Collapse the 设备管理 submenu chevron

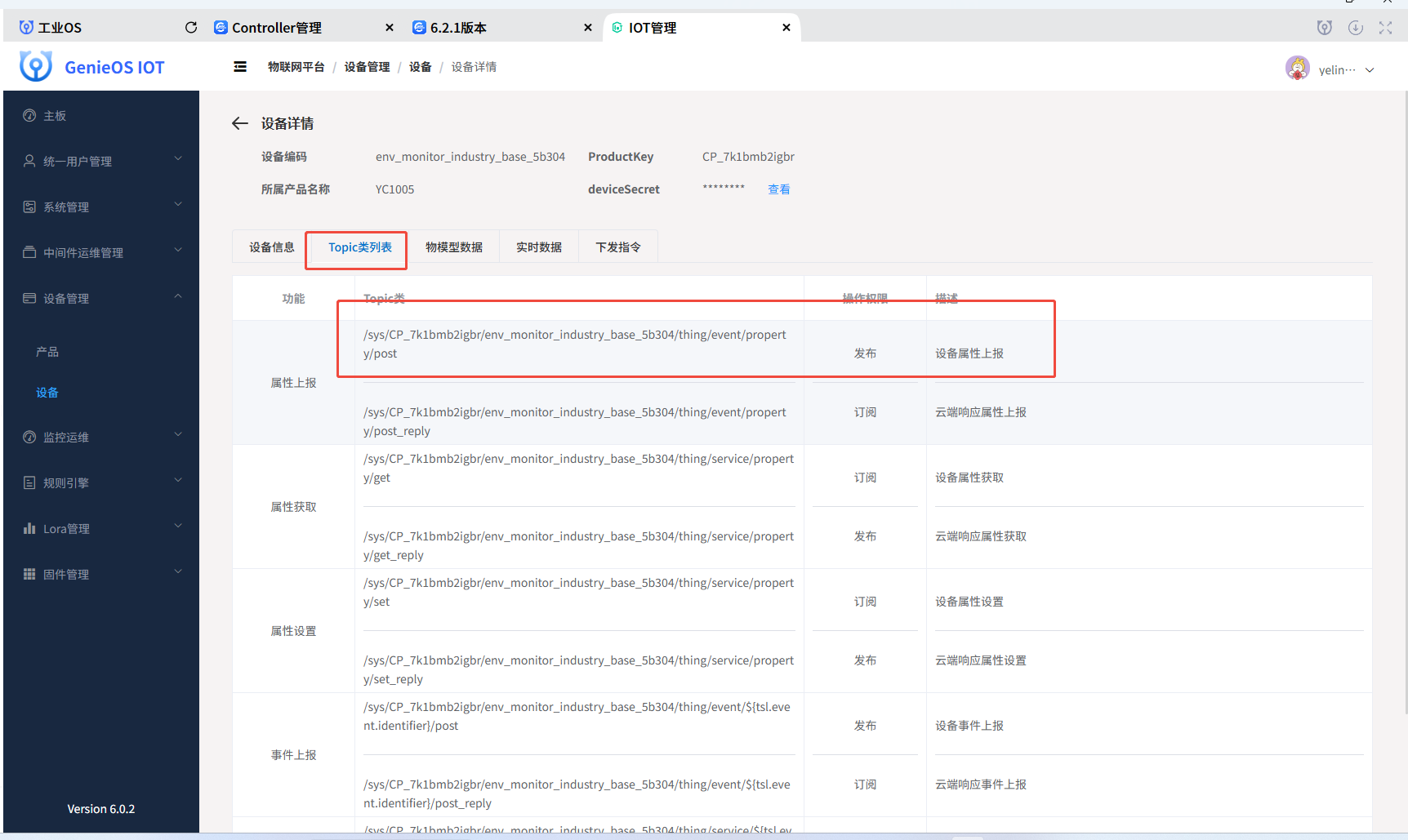coord(178,296)
